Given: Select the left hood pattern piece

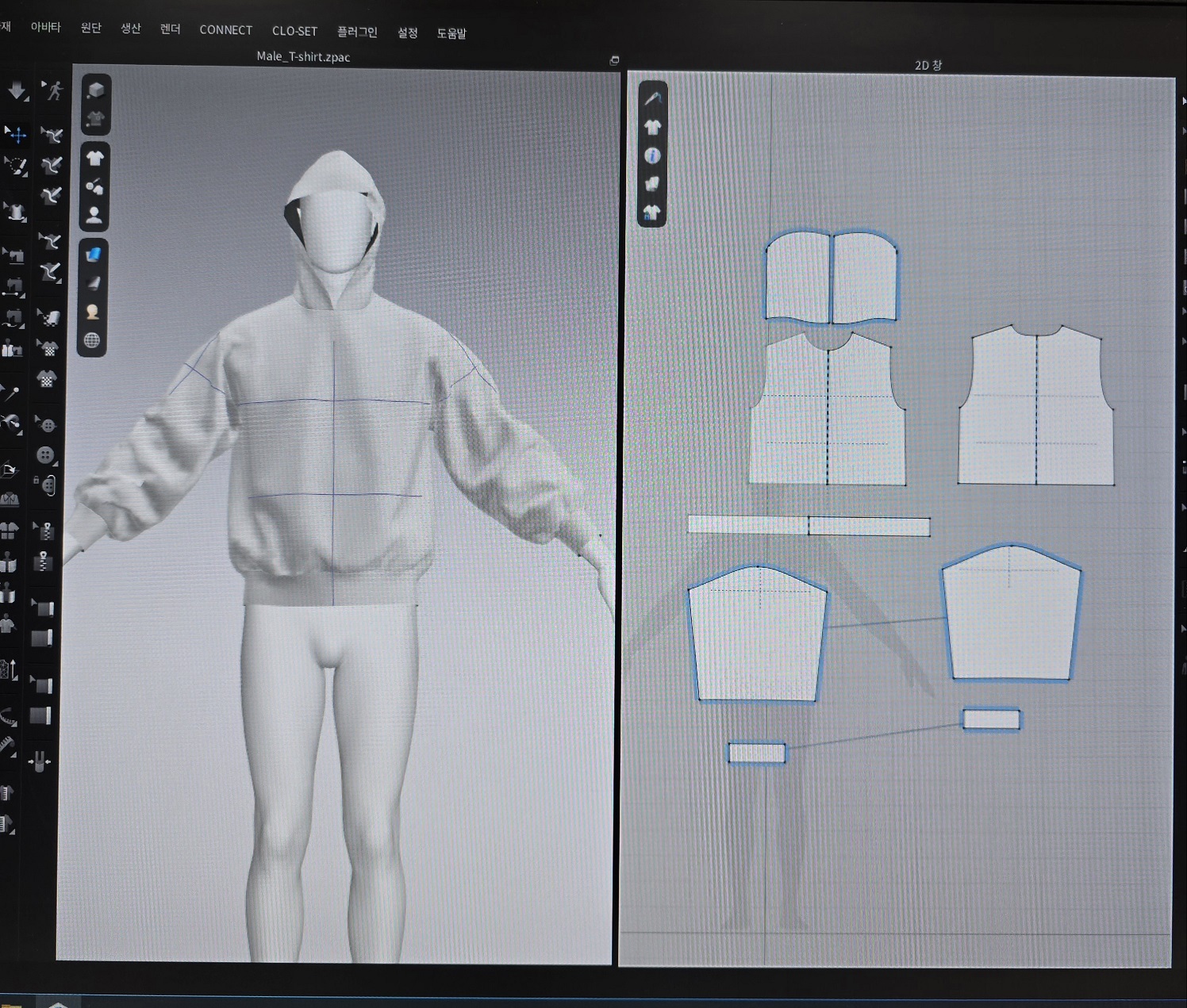Looking at the screenshot, I should 797,278.
